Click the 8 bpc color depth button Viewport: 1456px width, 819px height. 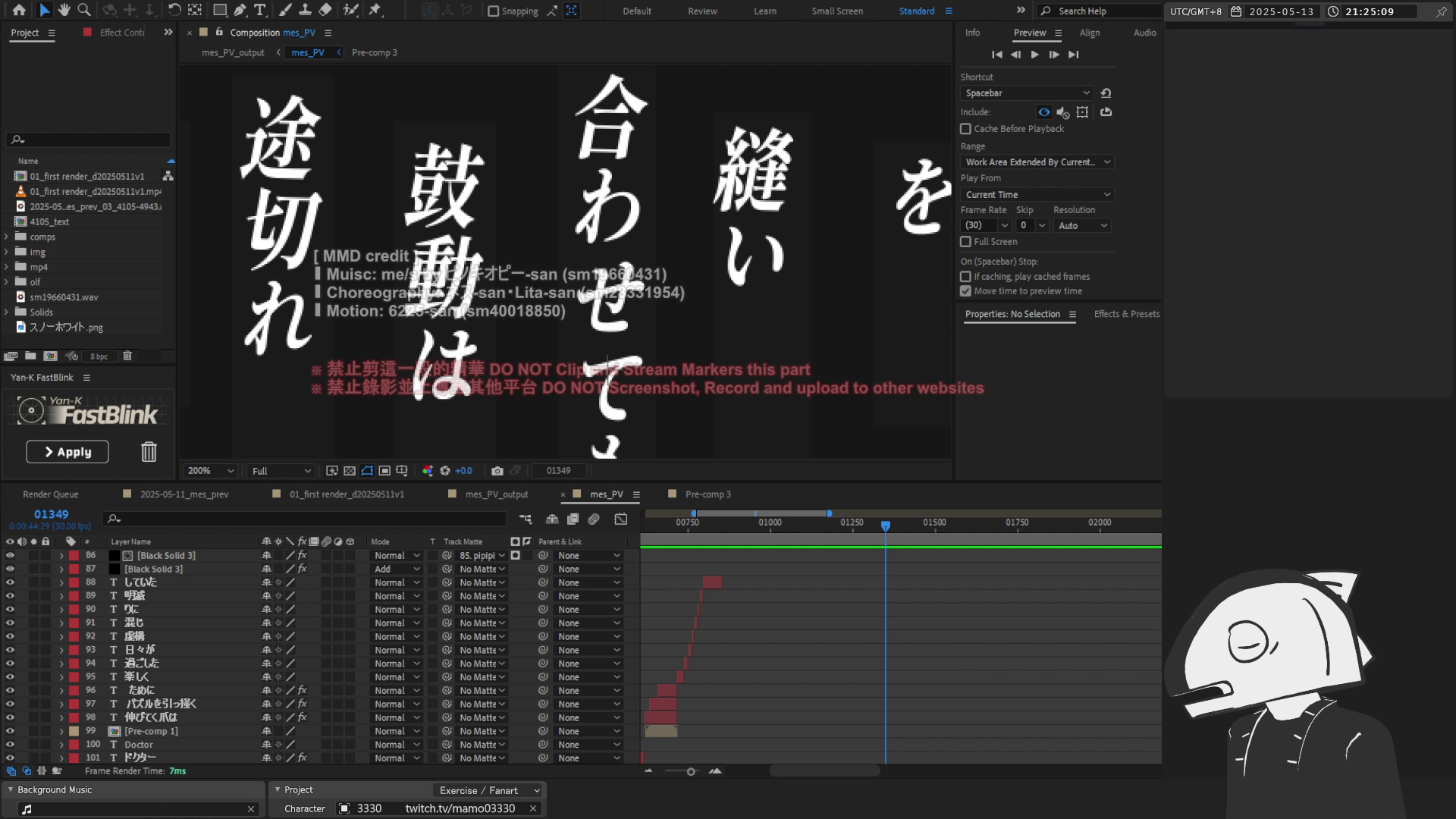(99, 356)
